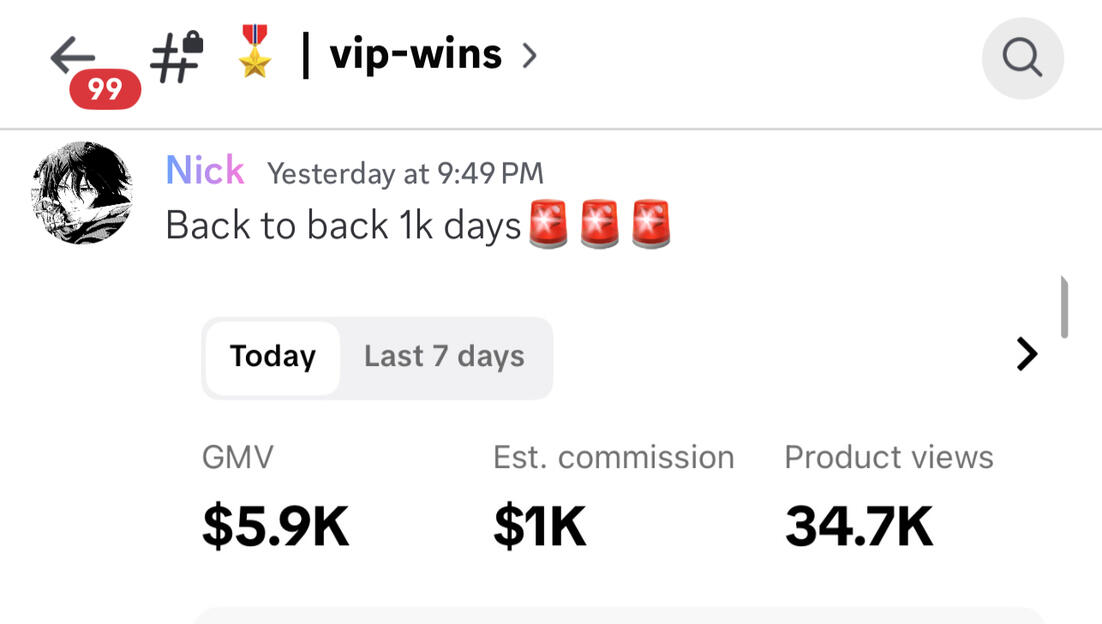Click the message text Back to back 1k days
1102x624 pixels.
(340, 224)
